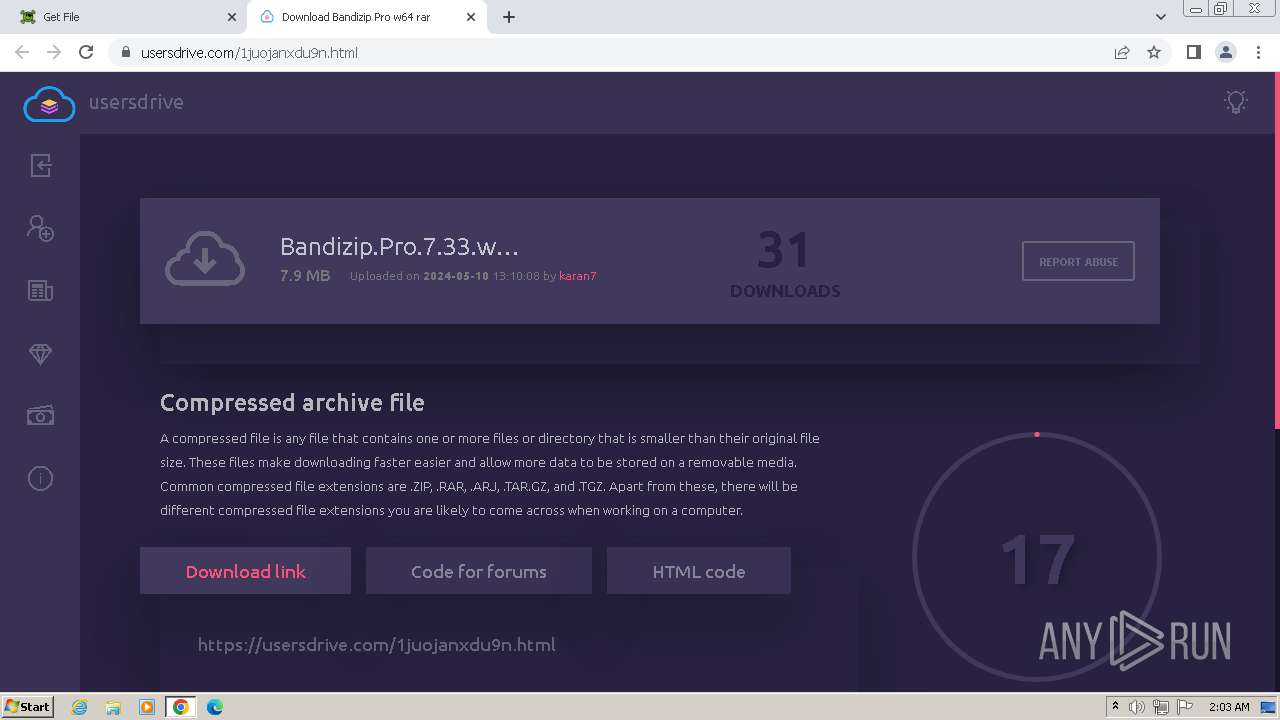Open the news sidebar icon
This screenshot has height=720, width=1280.
(x=40, y=291)
